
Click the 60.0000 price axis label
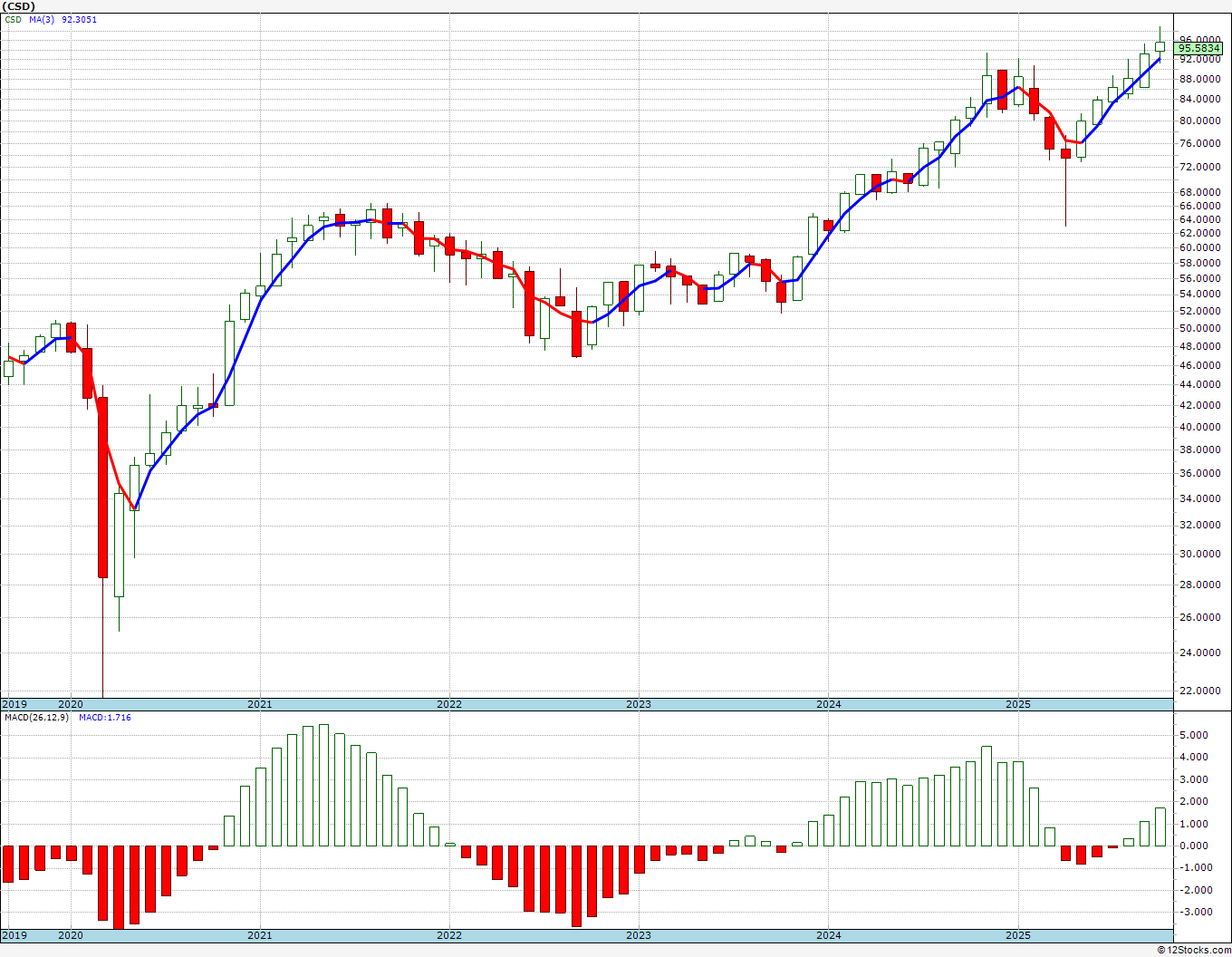tap(1201, 247)
